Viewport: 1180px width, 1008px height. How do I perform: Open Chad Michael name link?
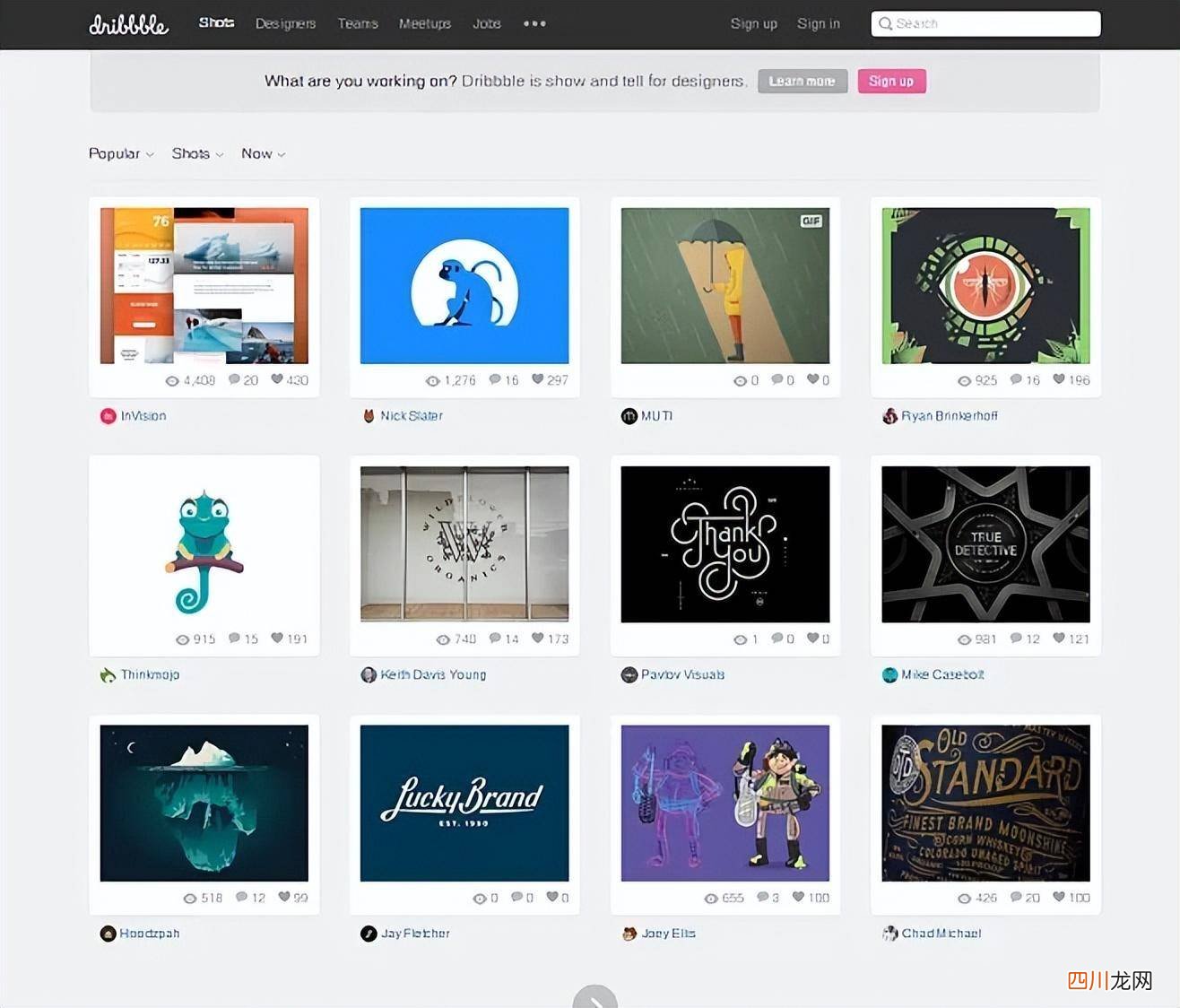[941, 934]
